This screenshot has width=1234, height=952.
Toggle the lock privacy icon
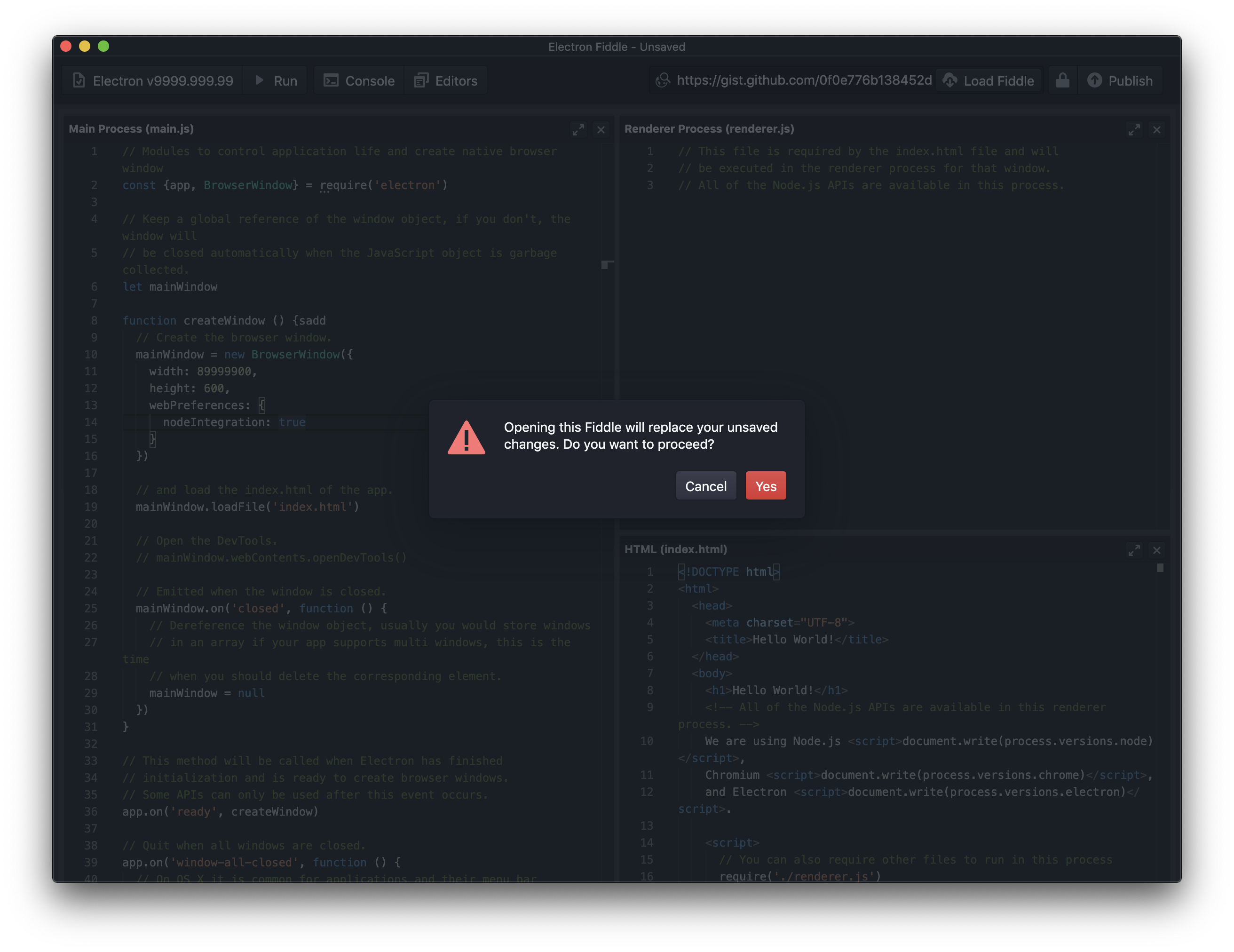tap(1062, 81)
